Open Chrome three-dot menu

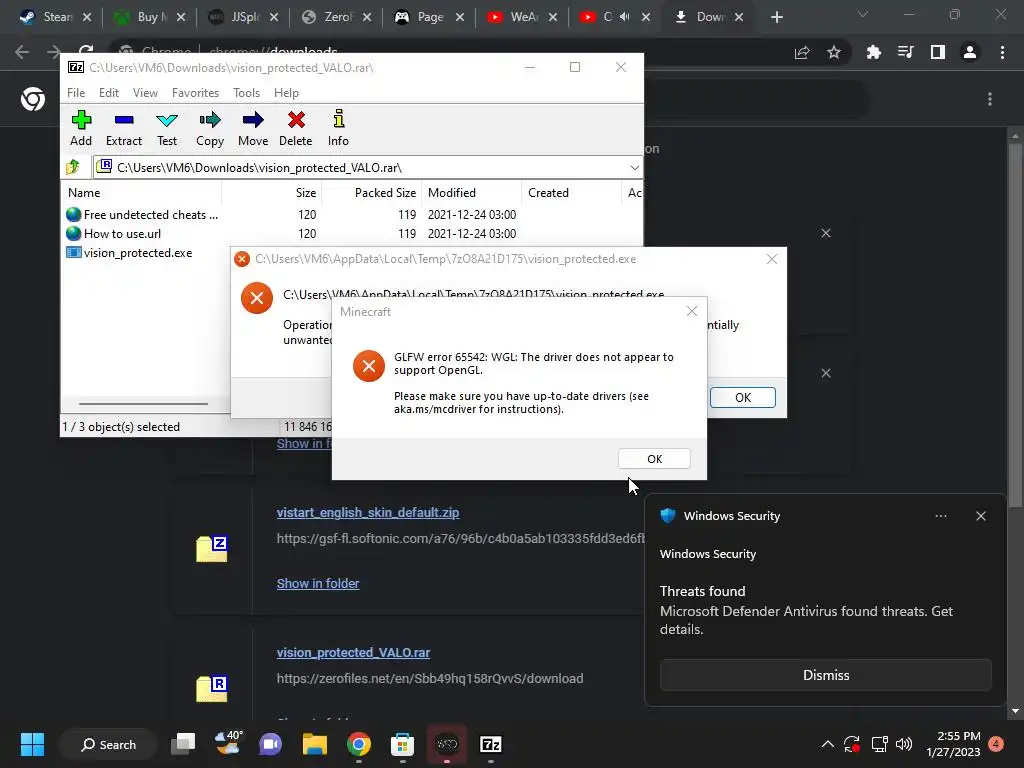click(1002, 52)
